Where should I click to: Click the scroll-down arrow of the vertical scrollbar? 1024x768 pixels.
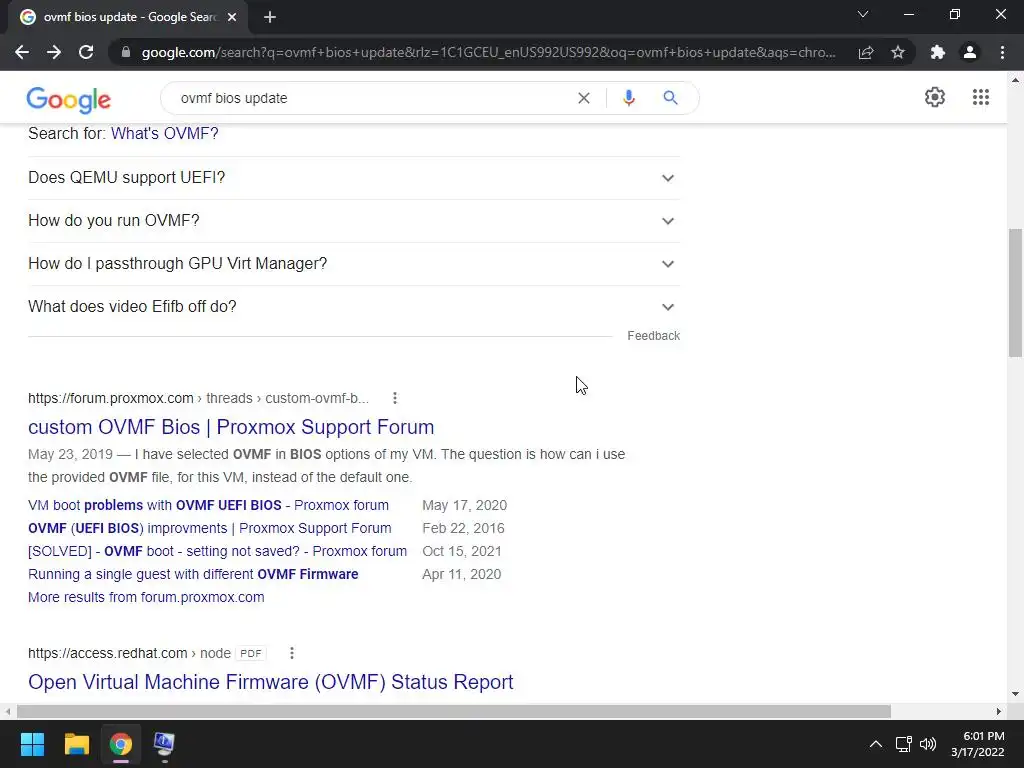pyautogui.click(x=1015, y=694)
